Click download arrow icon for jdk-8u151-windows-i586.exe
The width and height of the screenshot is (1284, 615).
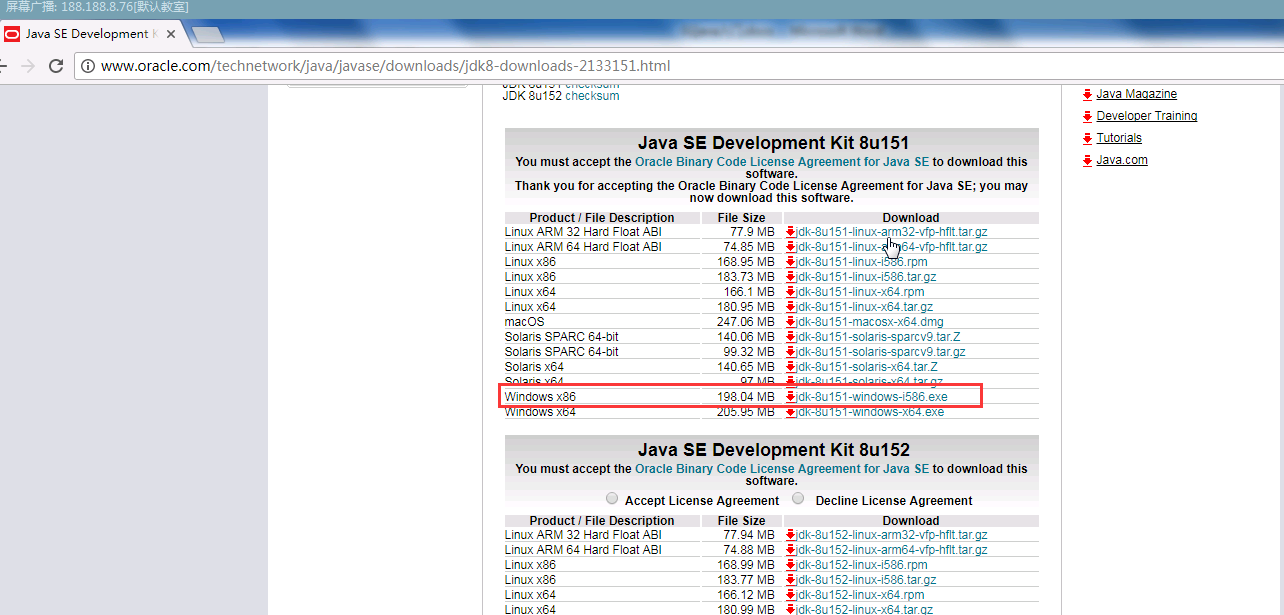(791, 397)
